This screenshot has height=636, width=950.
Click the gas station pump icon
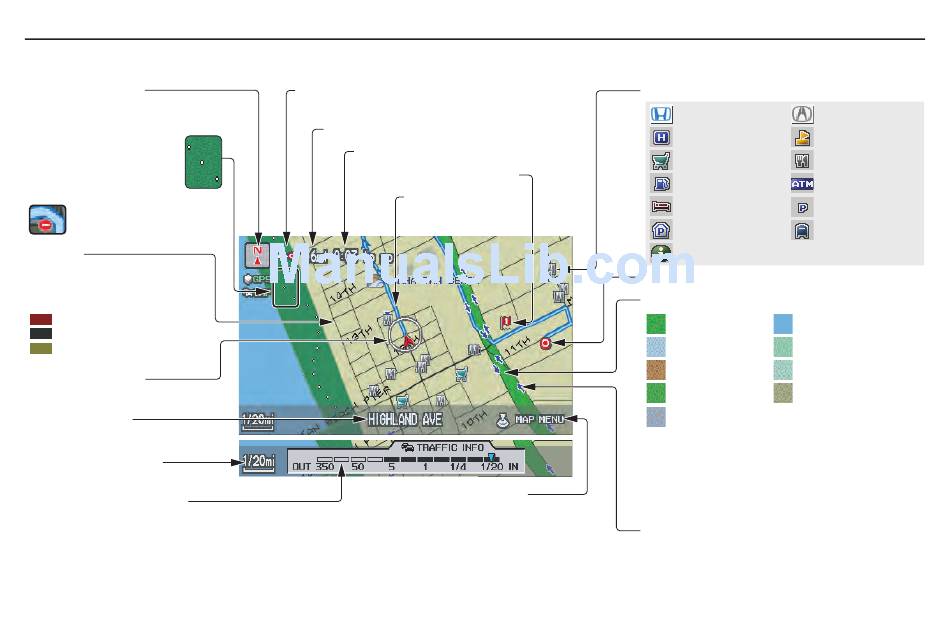[661, 184]
